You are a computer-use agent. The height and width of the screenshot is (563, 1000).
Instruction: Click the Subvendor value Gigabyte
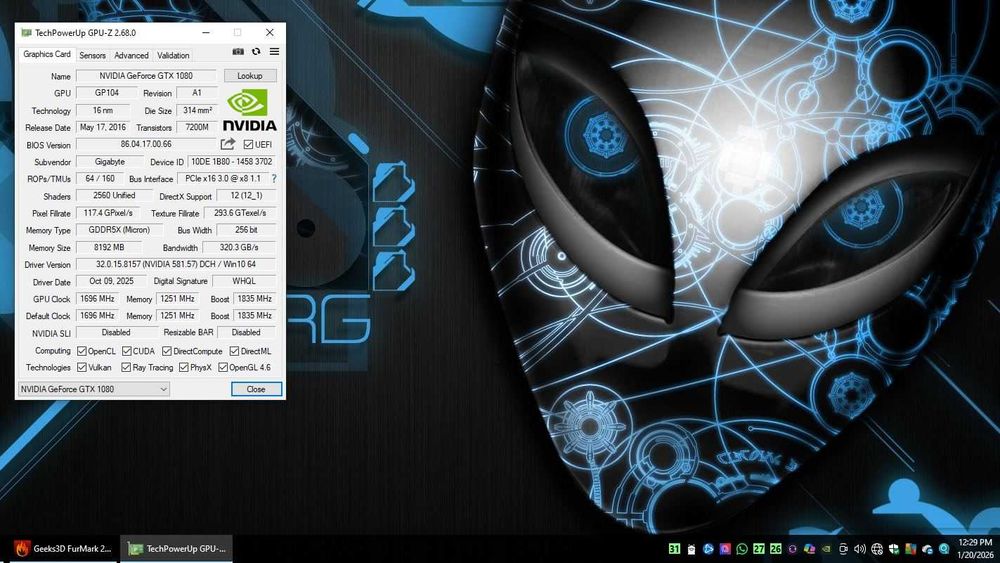point(110,162)
